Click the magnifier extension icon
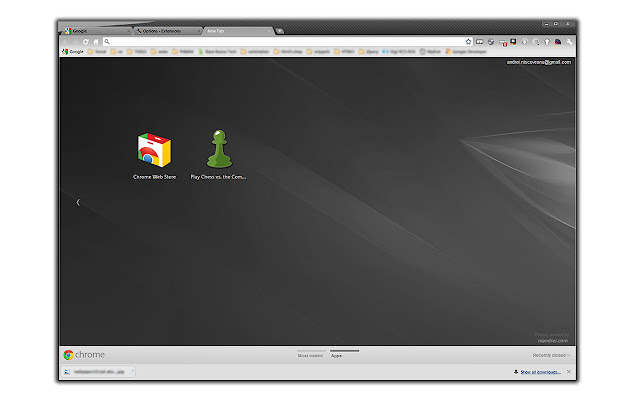 pyautogui.click(x=536, y=42)
